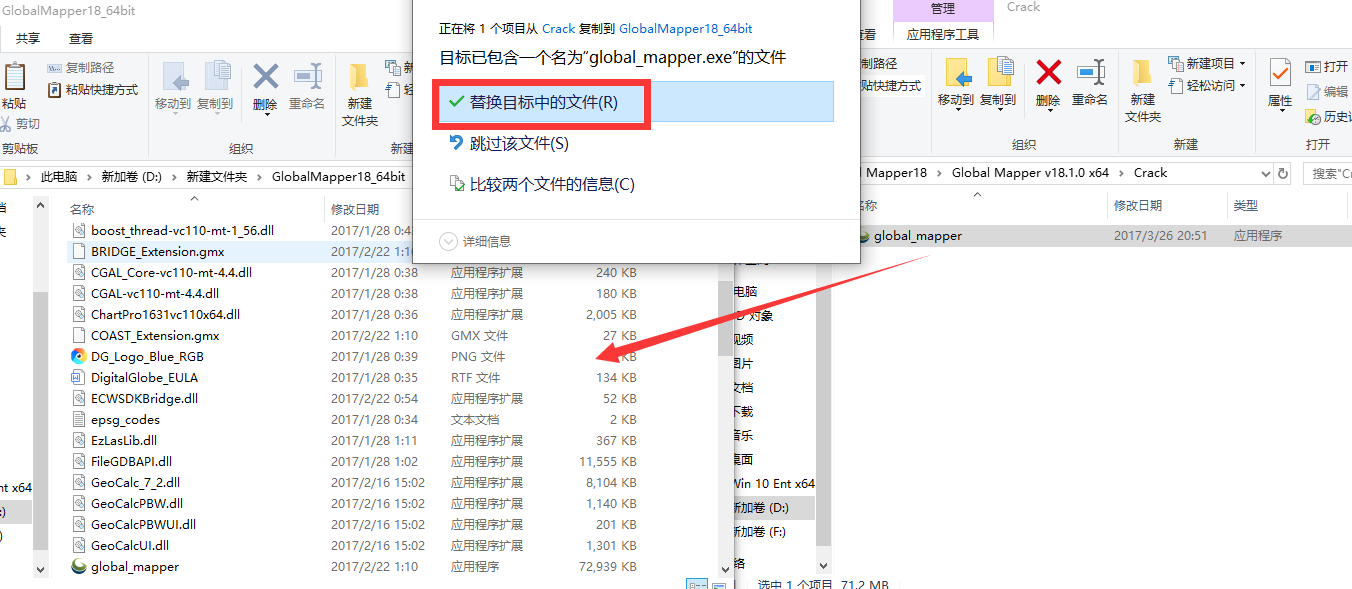Select GeoCalcPBWUI.dll file
The height and width of the screenshot is (589, 1352).
(x=143, y=525)
